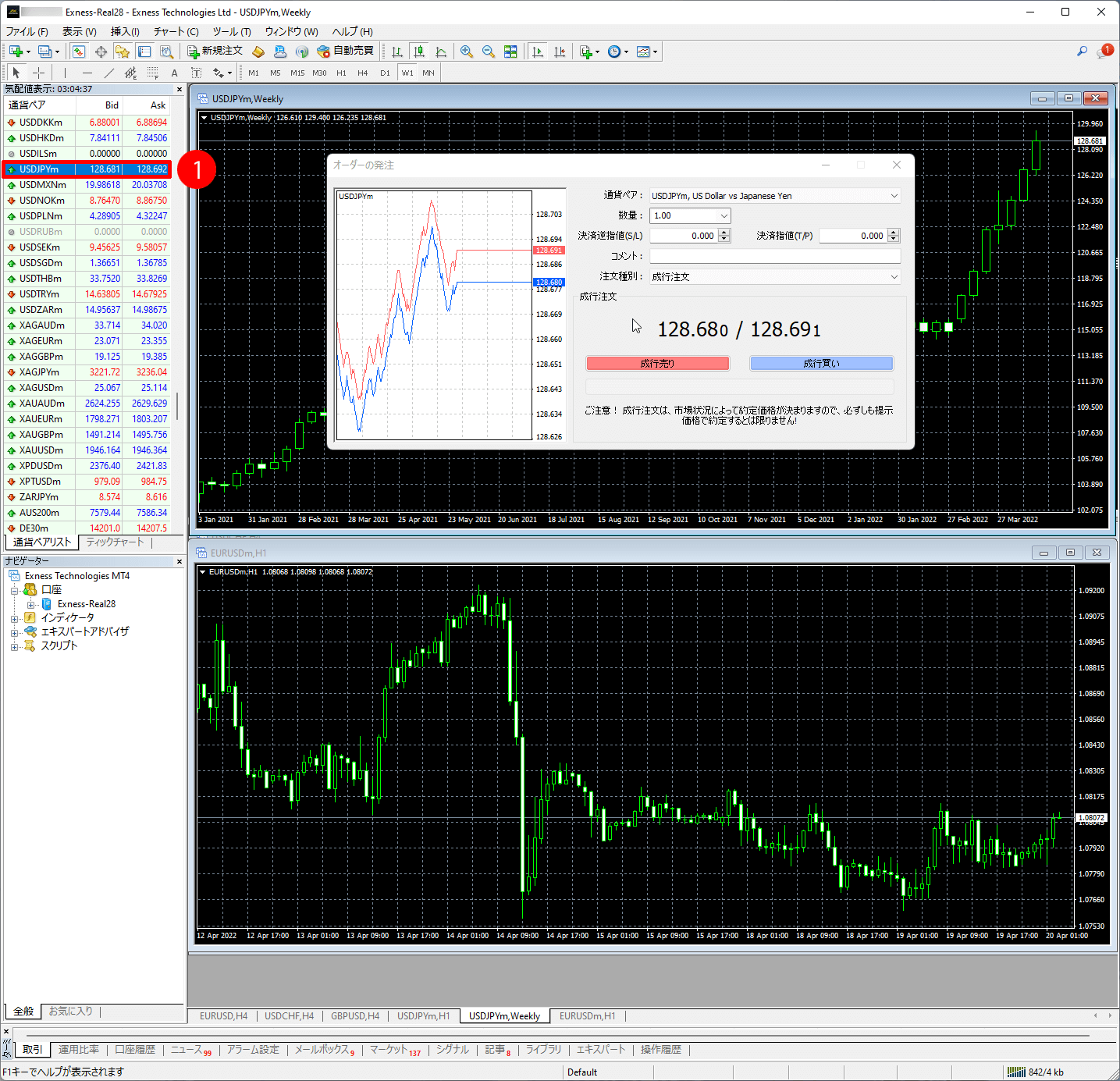Viewport: 1120px width, 1081px height.
Task: Select the Fibonacci retracement tool
Action: (152, 73)
